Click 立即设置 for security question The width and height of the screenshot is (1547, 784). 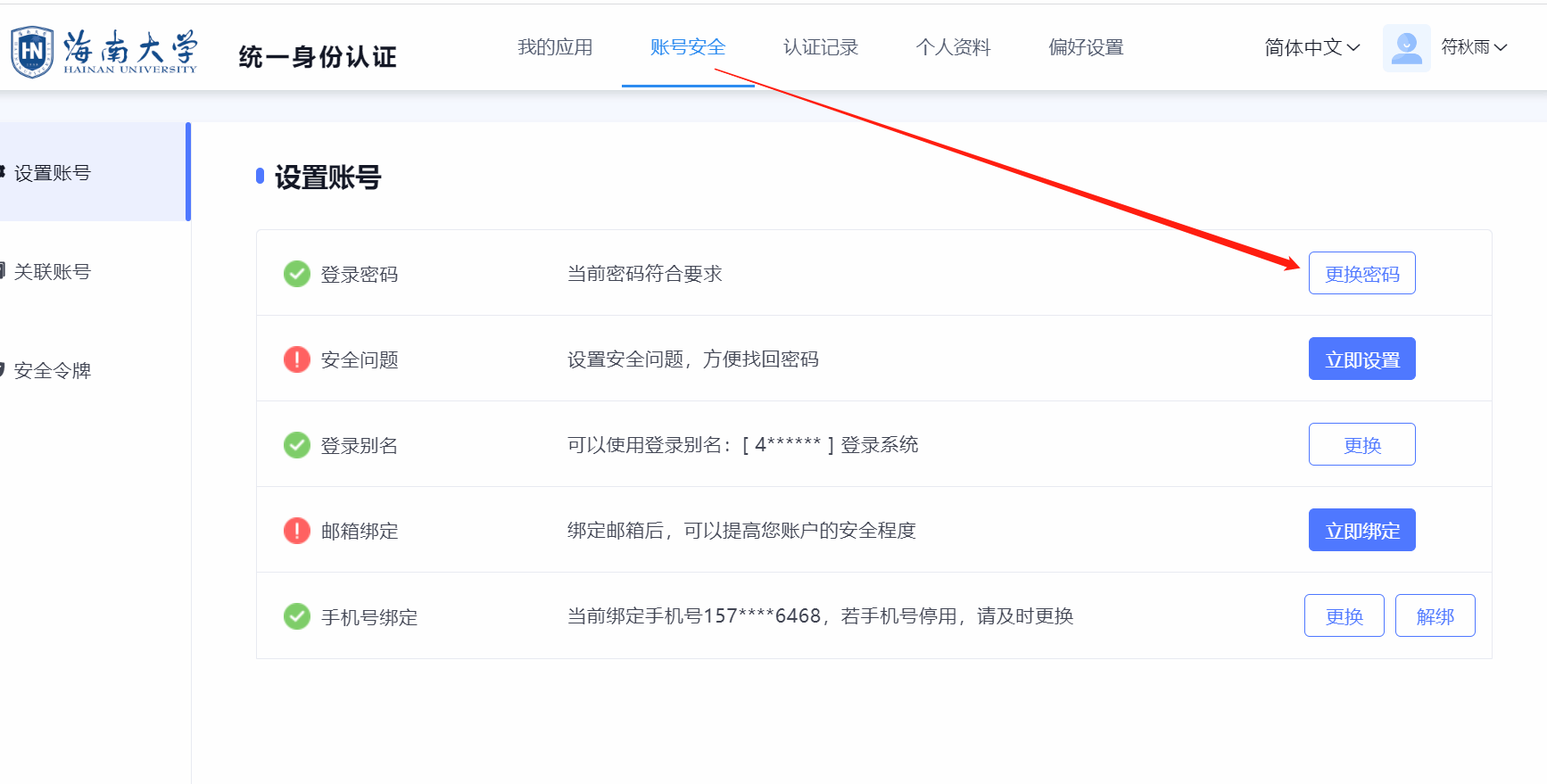coord(1362,359)
